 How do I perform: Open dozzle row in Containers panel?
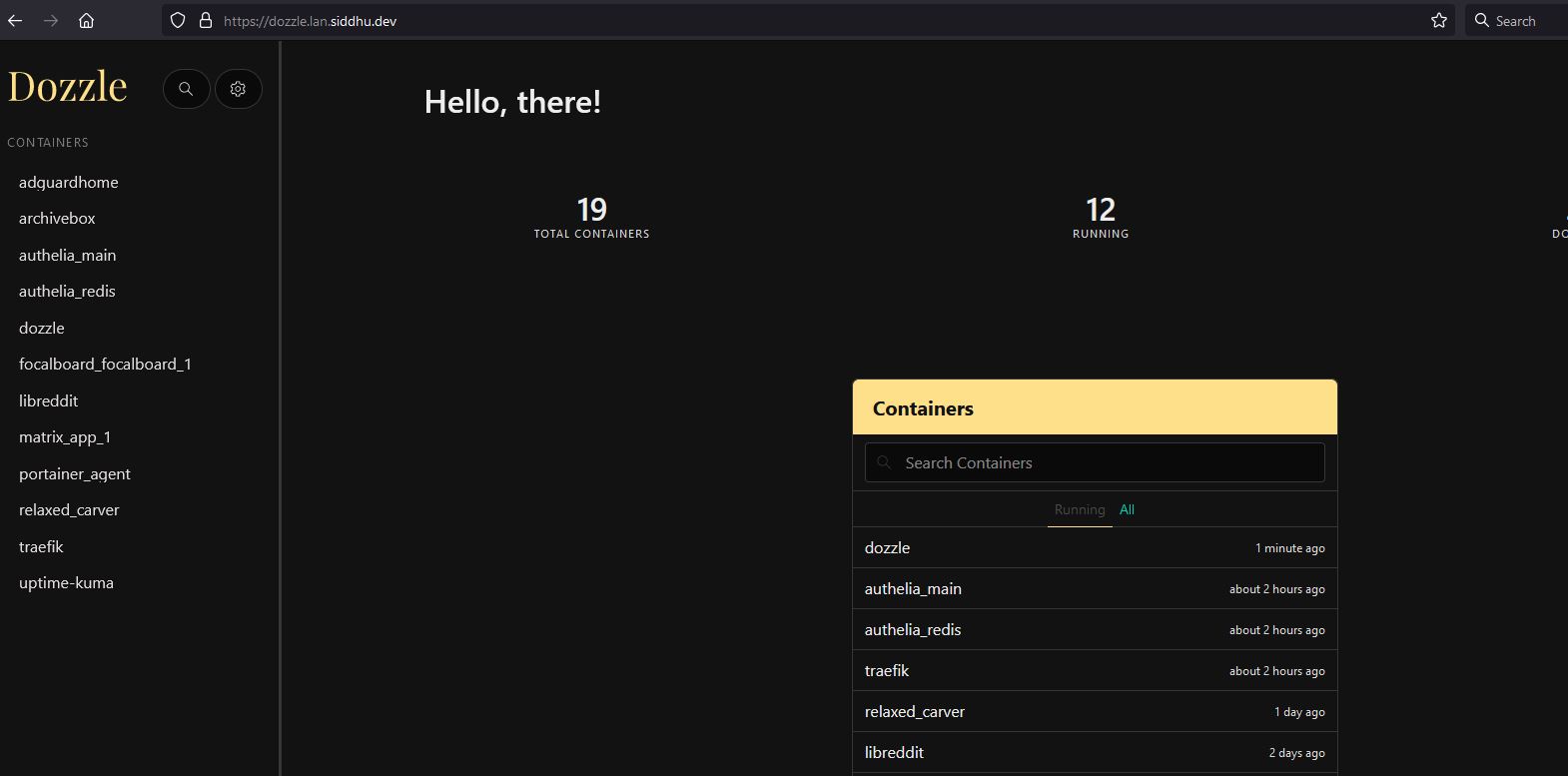1095,547
